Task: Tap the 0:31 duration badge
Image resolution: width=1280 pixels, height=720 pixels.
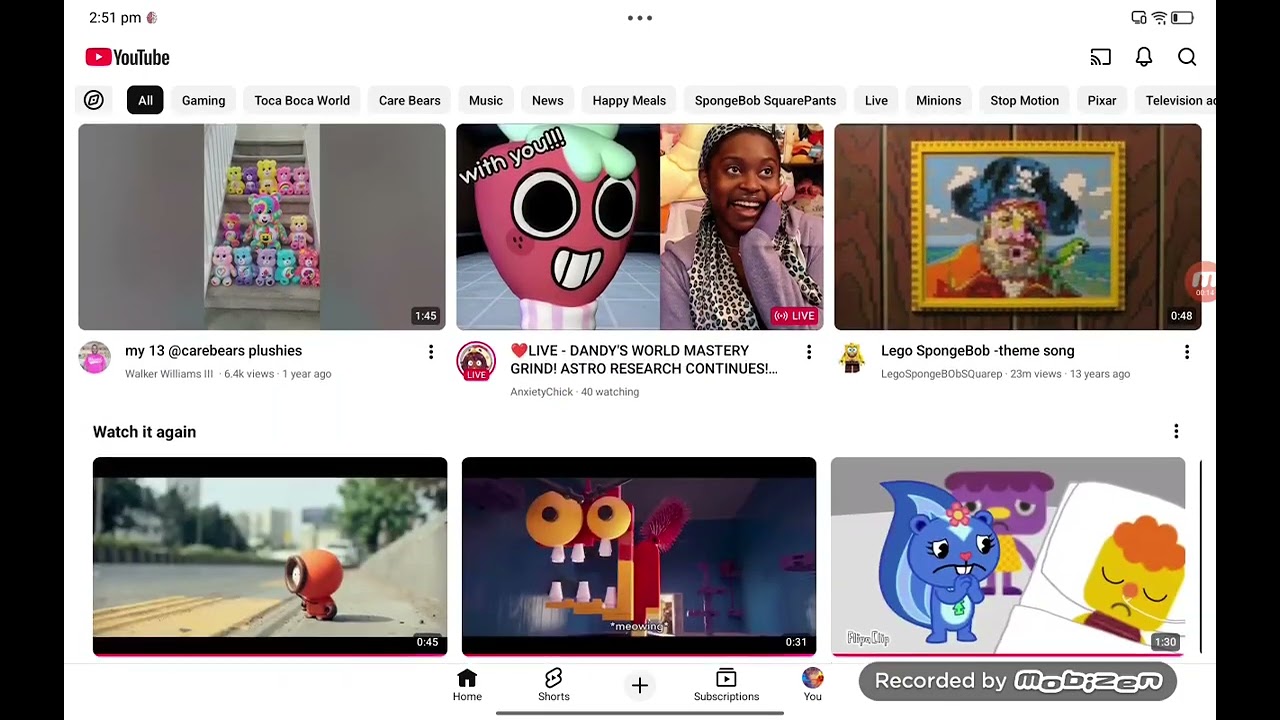Action: (796, 642)
